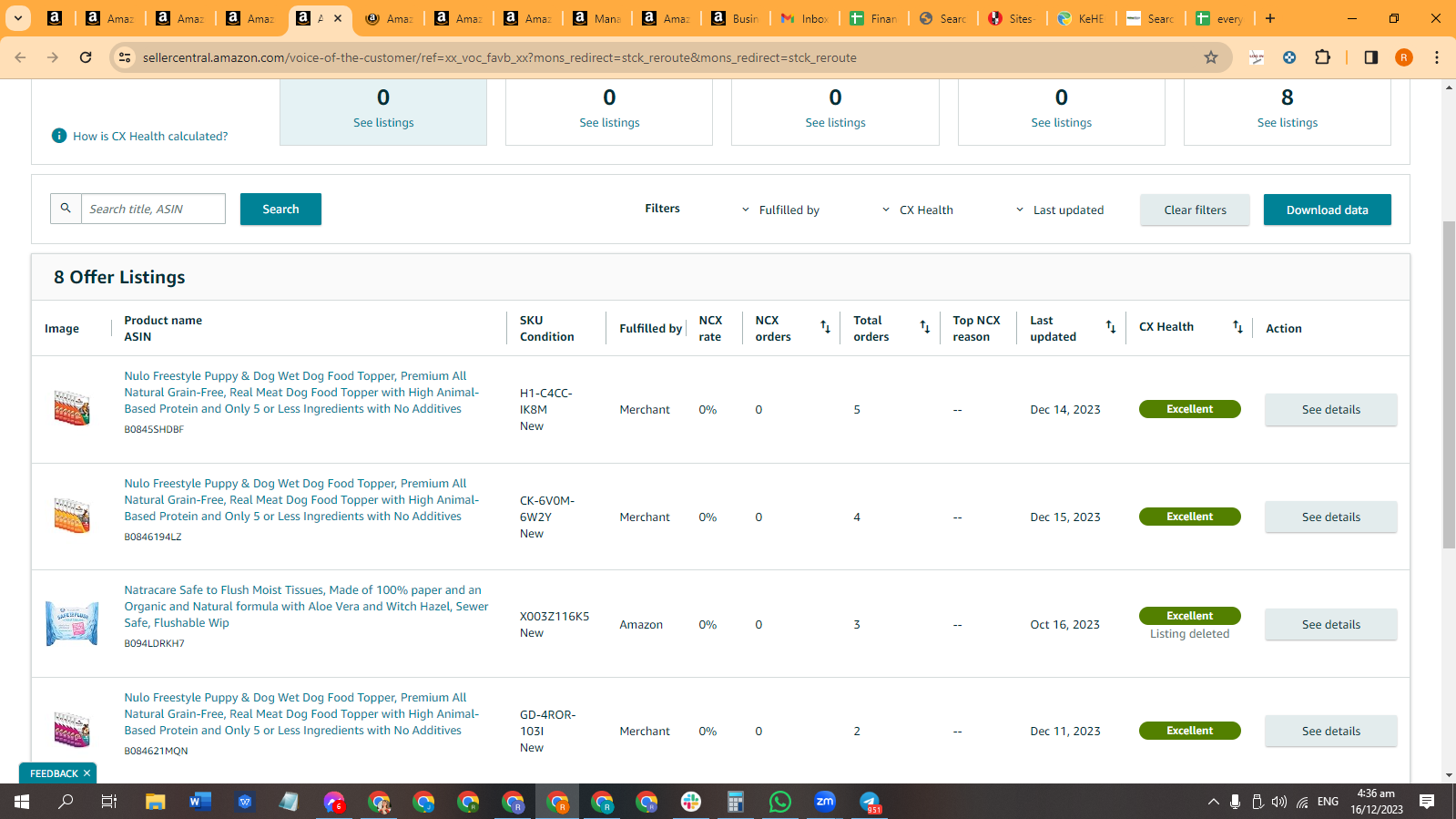Sort listings by NCX orders
Viewport: 1456px width, 819px height.
(x=825, y=327)
